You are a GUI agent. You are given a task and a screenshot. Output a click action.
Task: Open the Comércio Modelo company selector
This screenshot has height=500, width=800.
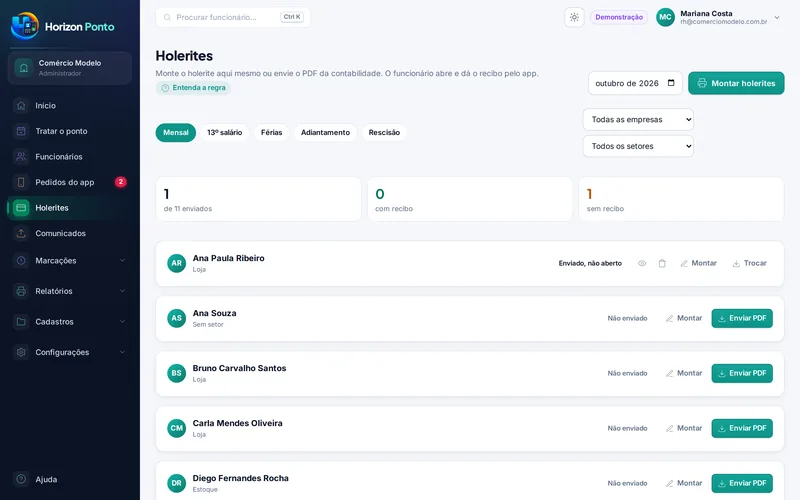pyautogui.click(x=70, y=68)
